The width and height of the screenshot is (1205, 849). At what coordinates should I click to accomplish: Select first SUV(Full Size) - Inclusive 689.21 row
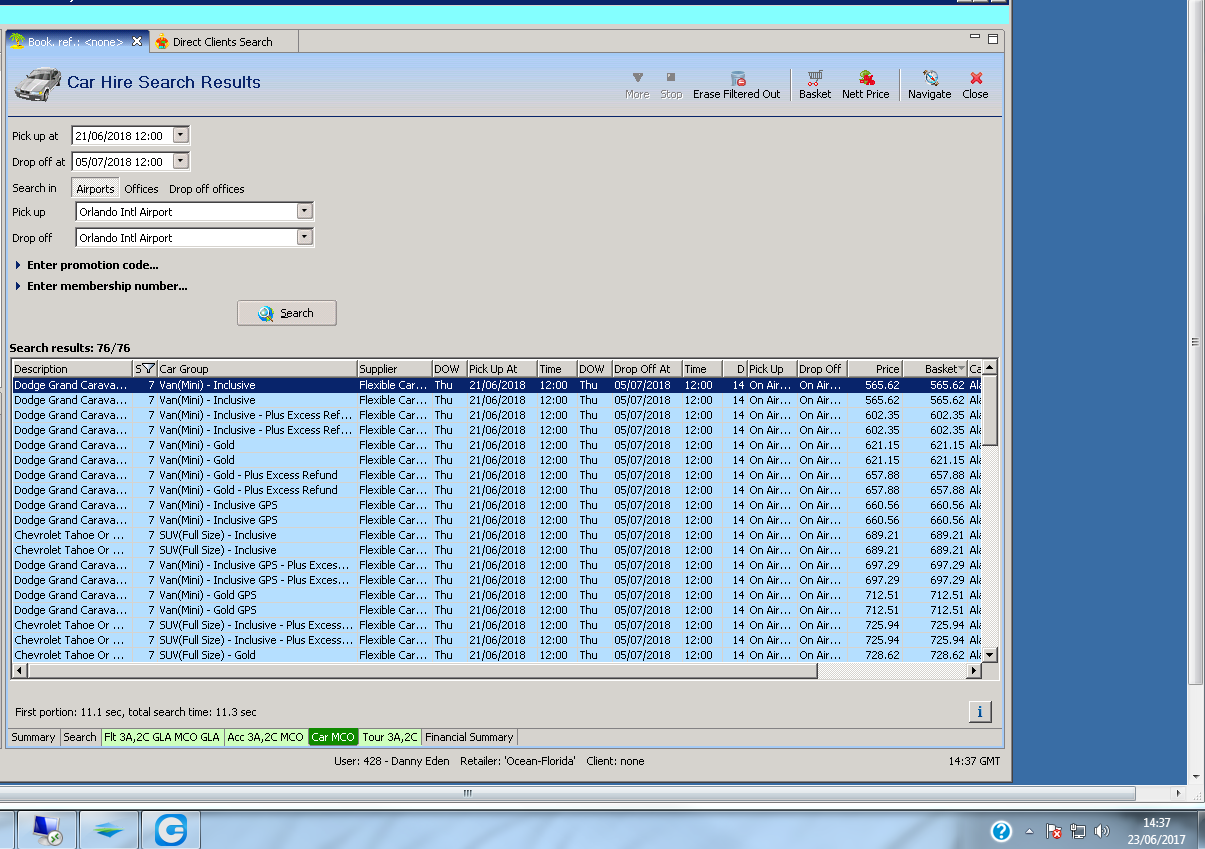[x=497, y=535]
